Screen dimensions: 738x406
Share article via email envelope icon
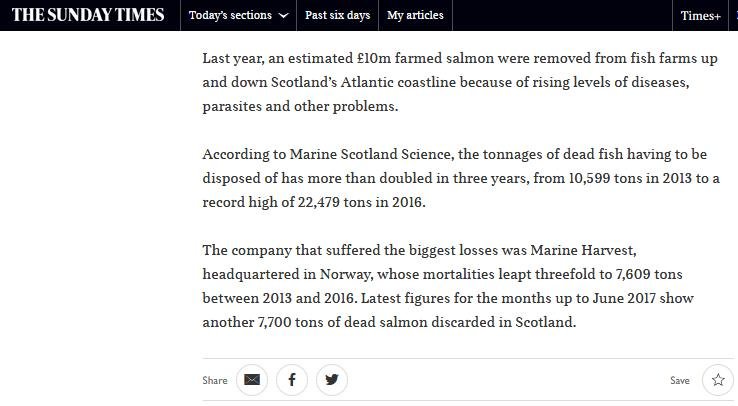[x=252, y=380]
